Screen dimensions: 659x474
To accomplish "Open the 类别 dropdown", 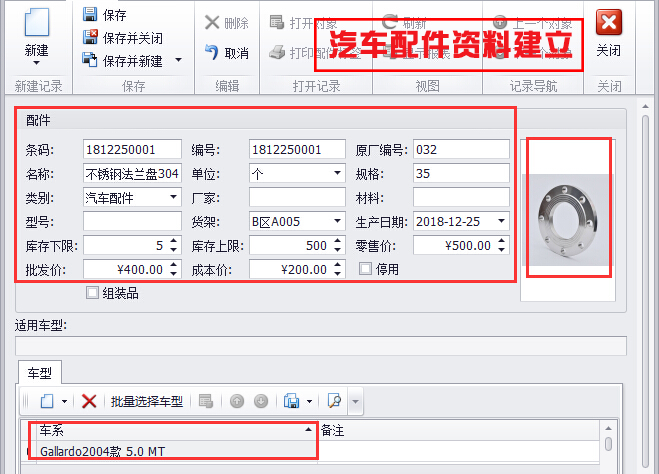I will [173, 198].
